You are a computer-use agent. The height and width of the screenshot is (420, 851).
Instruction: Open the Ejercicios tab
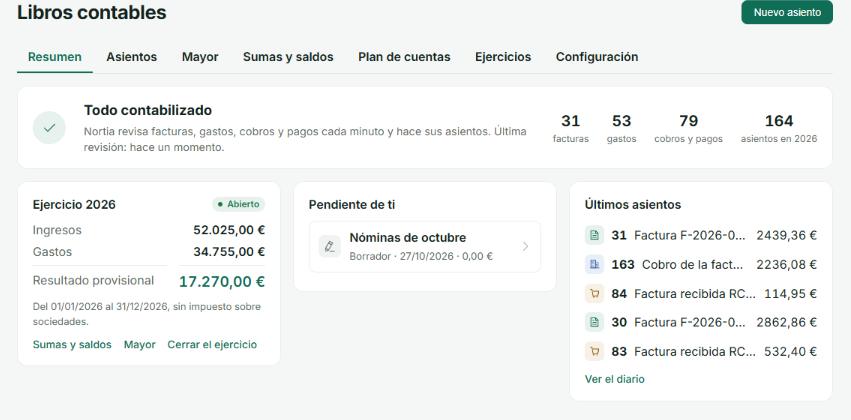point(503,57)
